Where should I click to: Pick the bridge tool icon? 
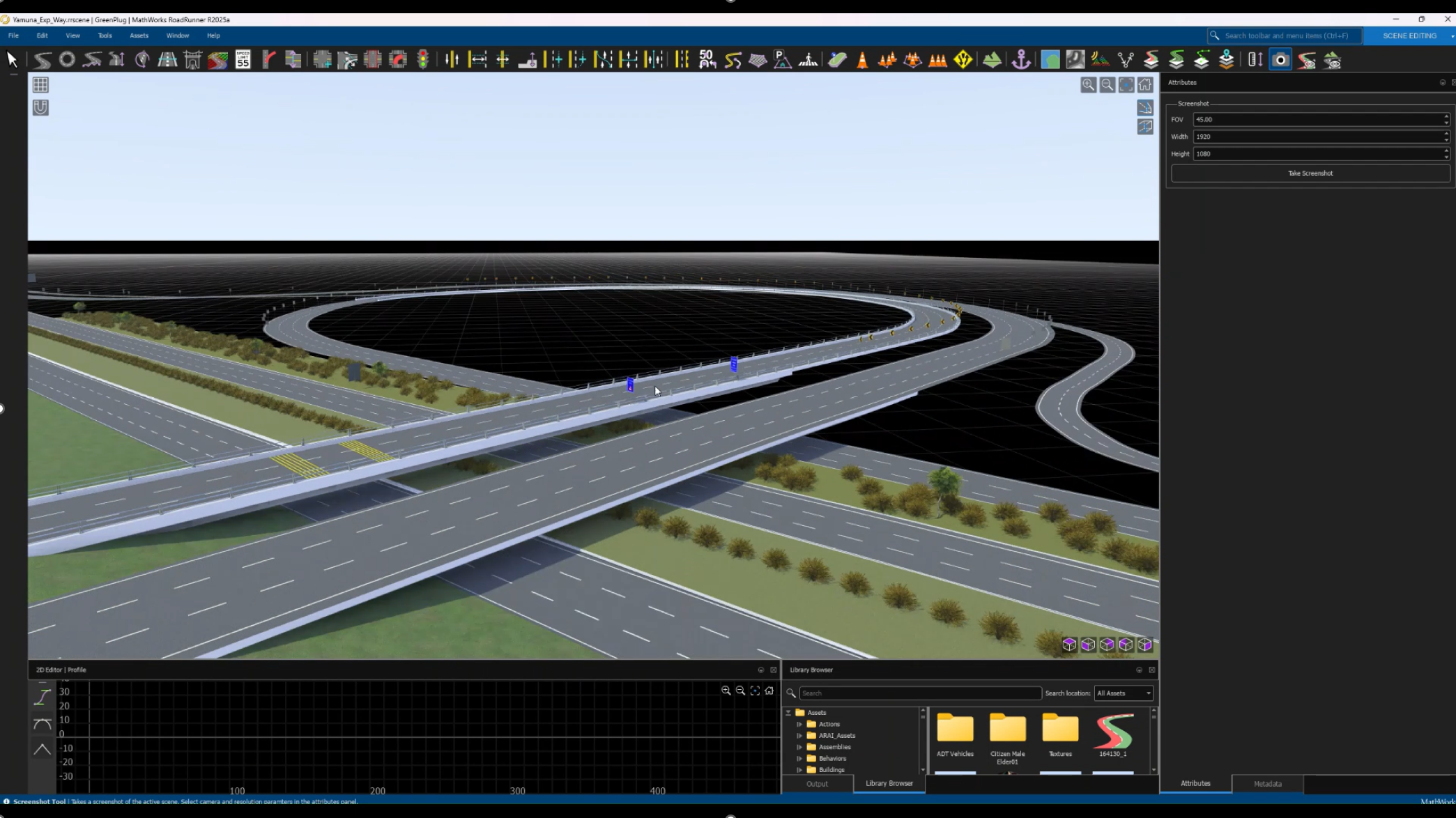point(192,60)
